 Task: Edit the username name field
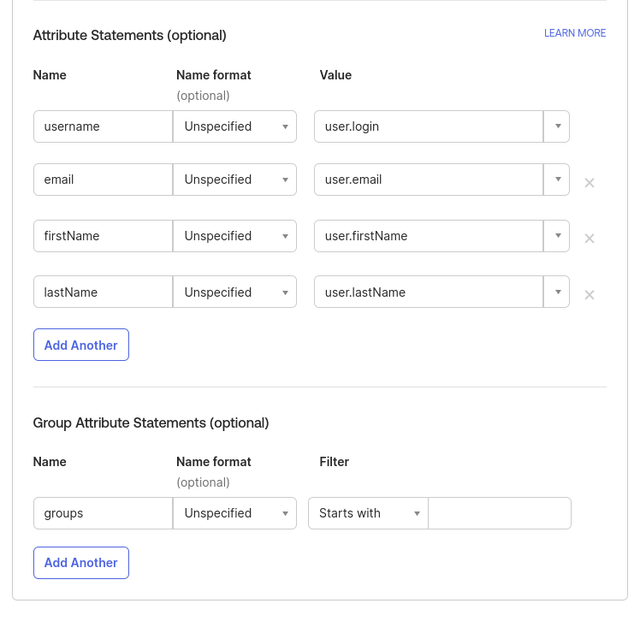[x=103, y=127]
